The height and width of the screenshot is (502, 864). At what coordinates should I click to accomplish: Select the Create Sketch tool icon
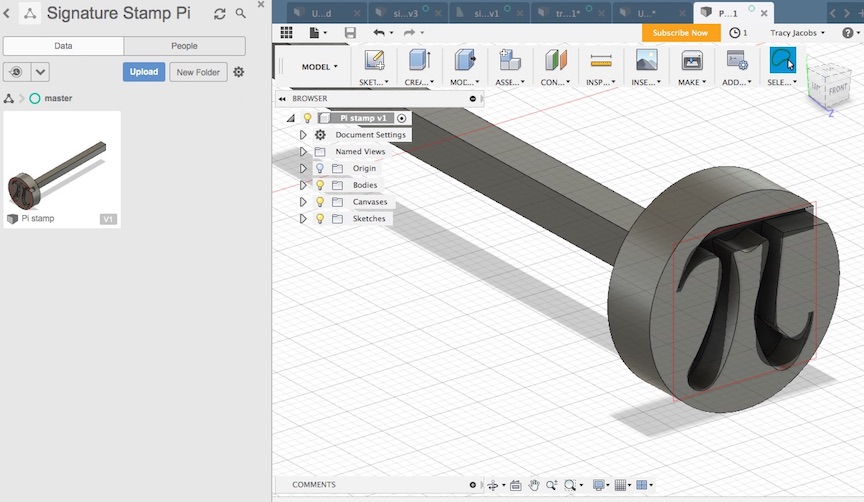pos(374,60)
